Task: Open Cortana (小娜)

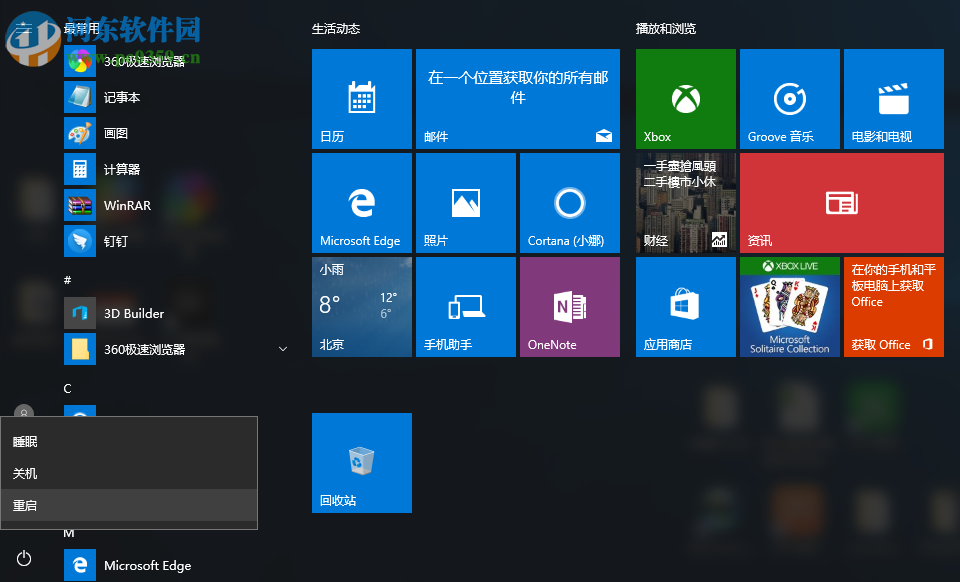Action: (569, 202)
